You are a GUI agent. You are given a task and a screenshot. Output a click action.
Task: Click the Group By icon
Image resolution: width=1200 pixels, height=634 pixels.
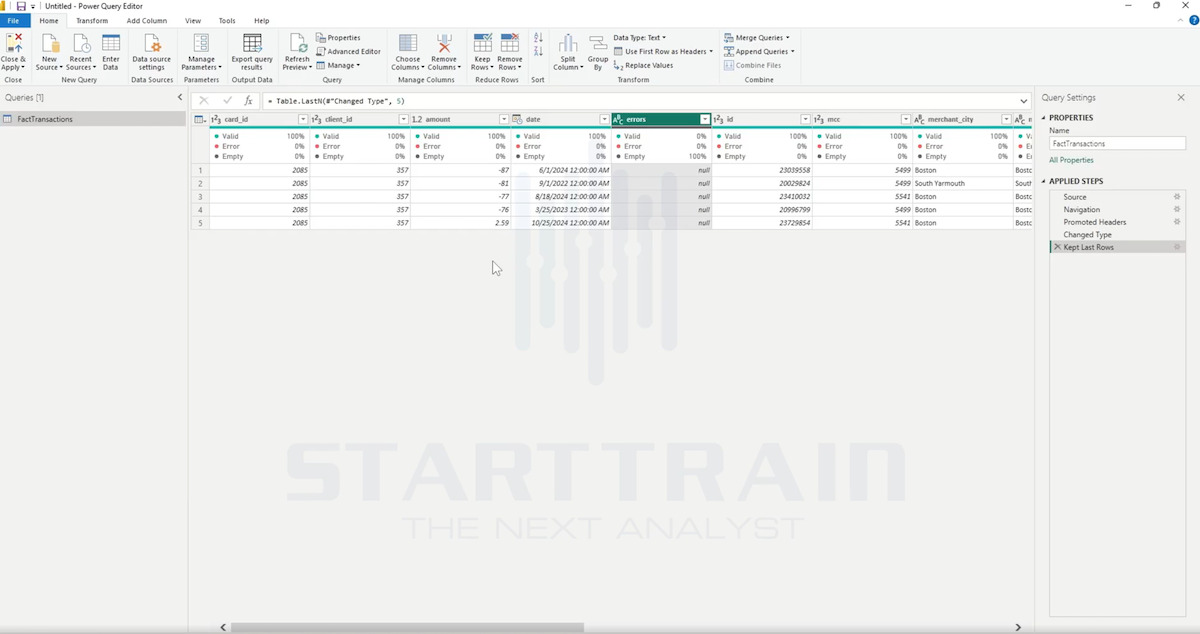coord(598,43)
